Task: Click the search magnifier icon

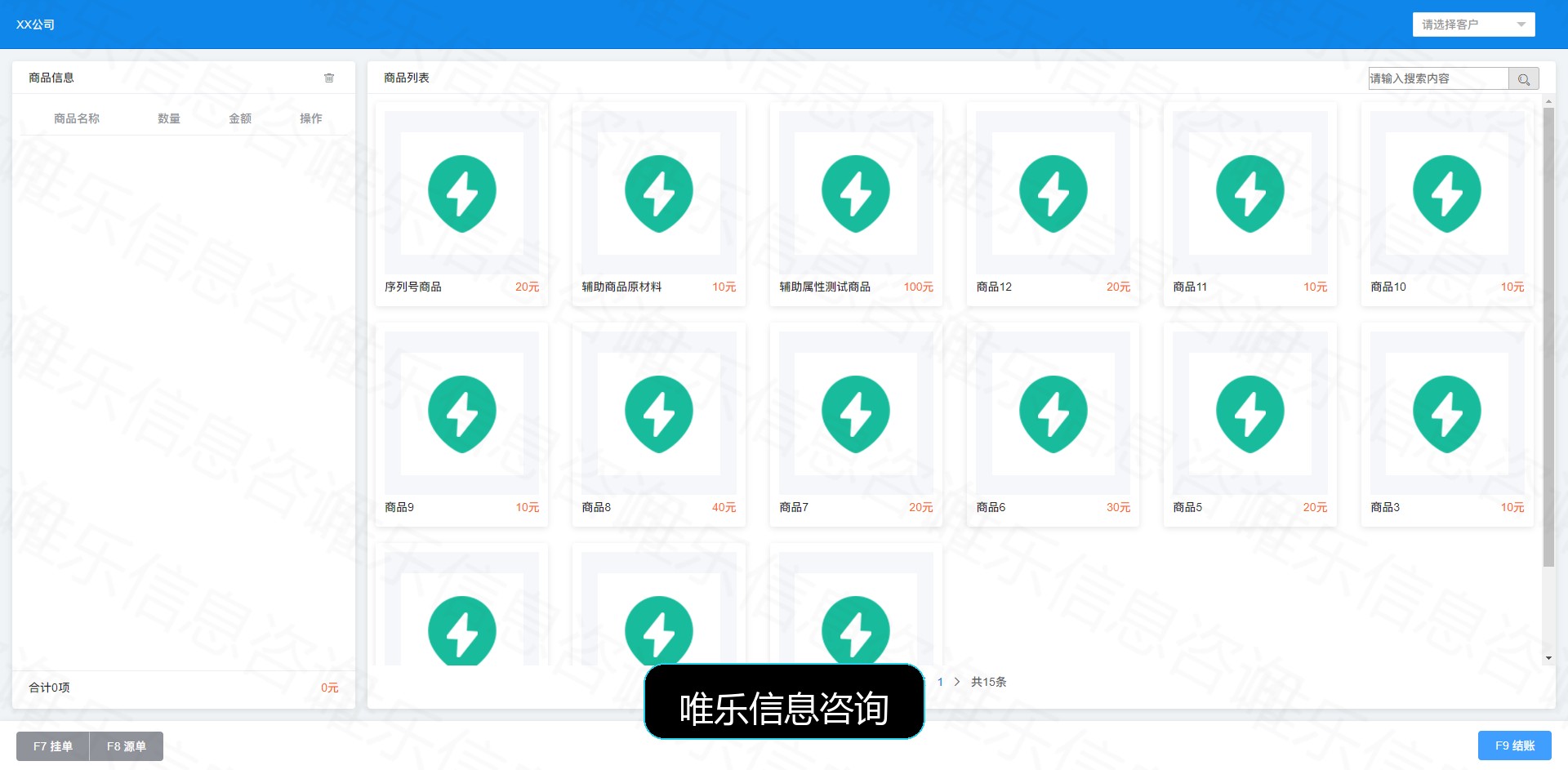Action: 1524,78
